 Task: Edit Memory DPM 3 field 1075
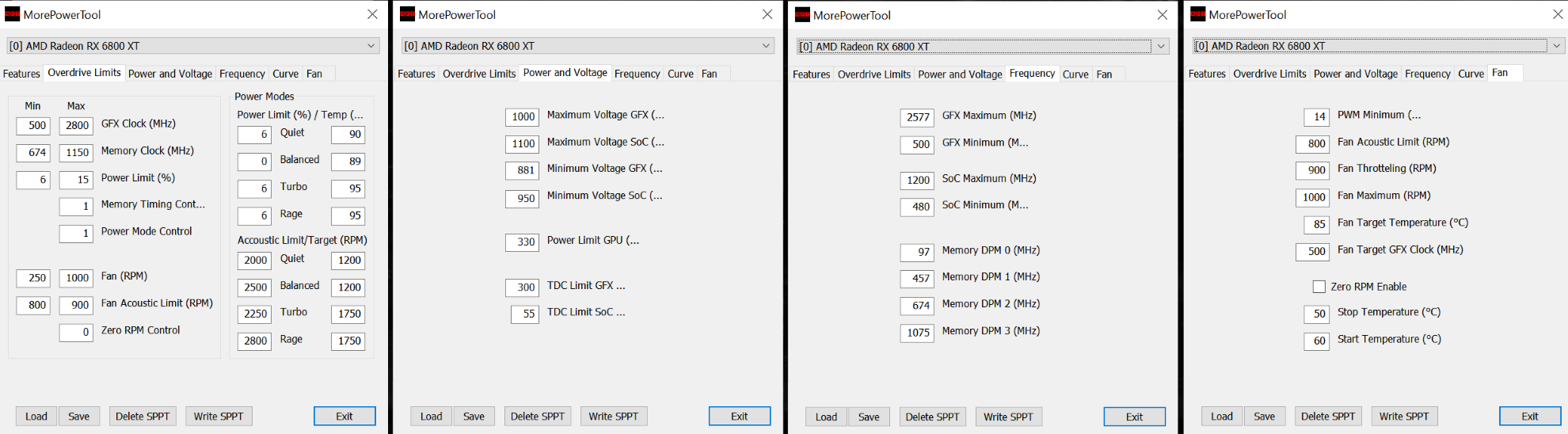coord(917,333)
